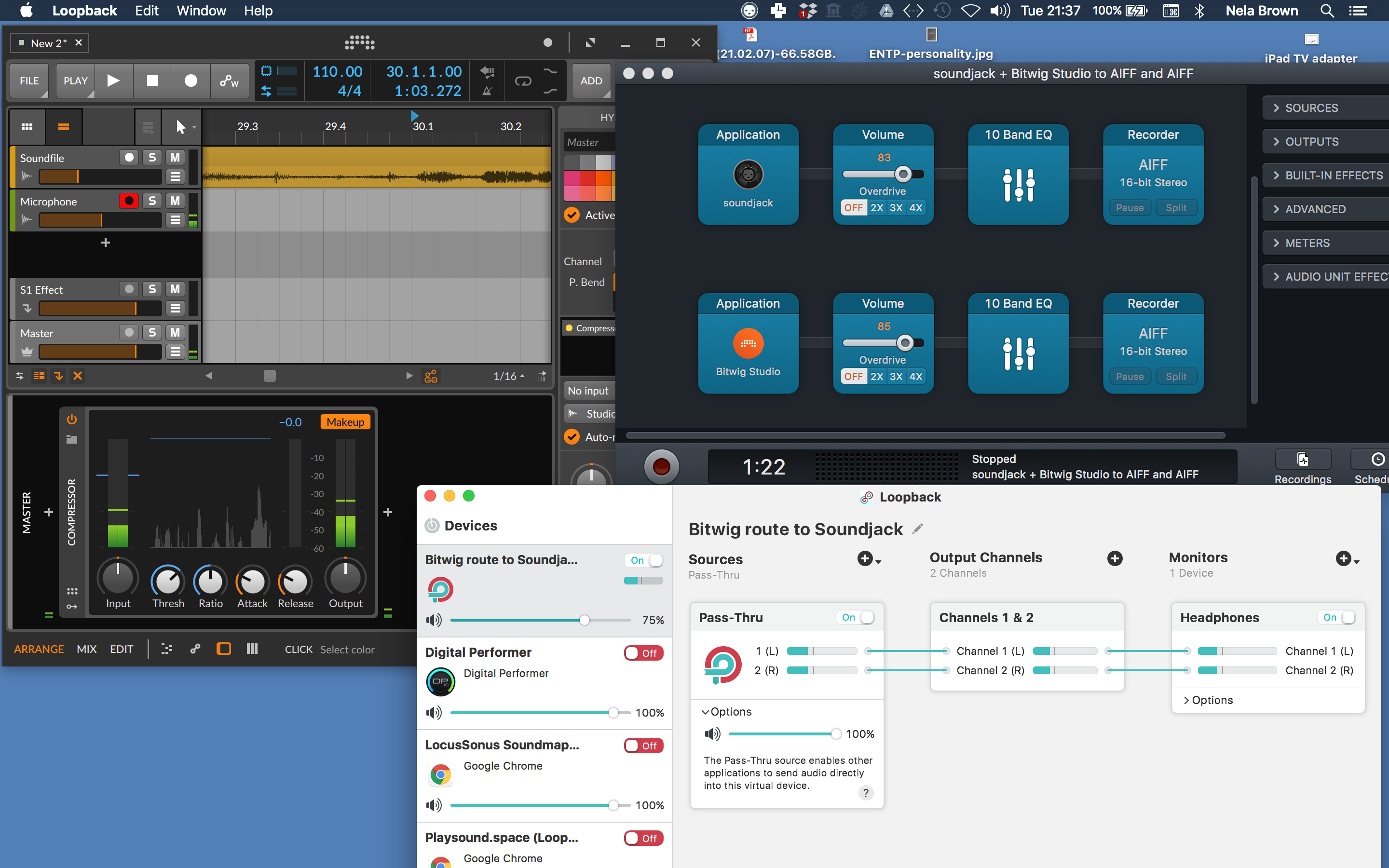Click the pencil icon beside device name
Image resolution: width=1389 pixels, height=868 pixels.
pos(918,529)
